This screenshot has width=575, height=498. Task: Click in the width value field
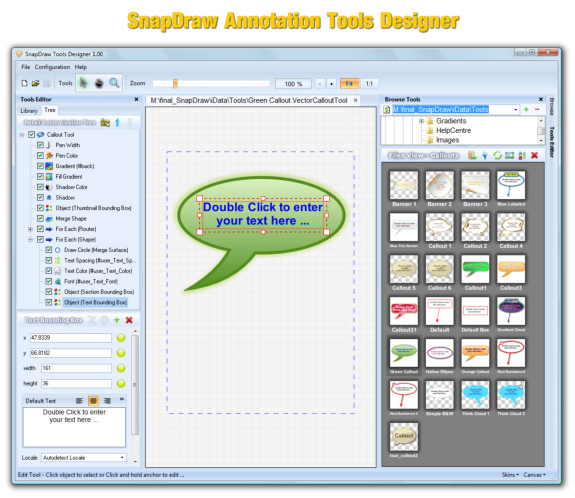pyautogui.click(x=76, y=368)
